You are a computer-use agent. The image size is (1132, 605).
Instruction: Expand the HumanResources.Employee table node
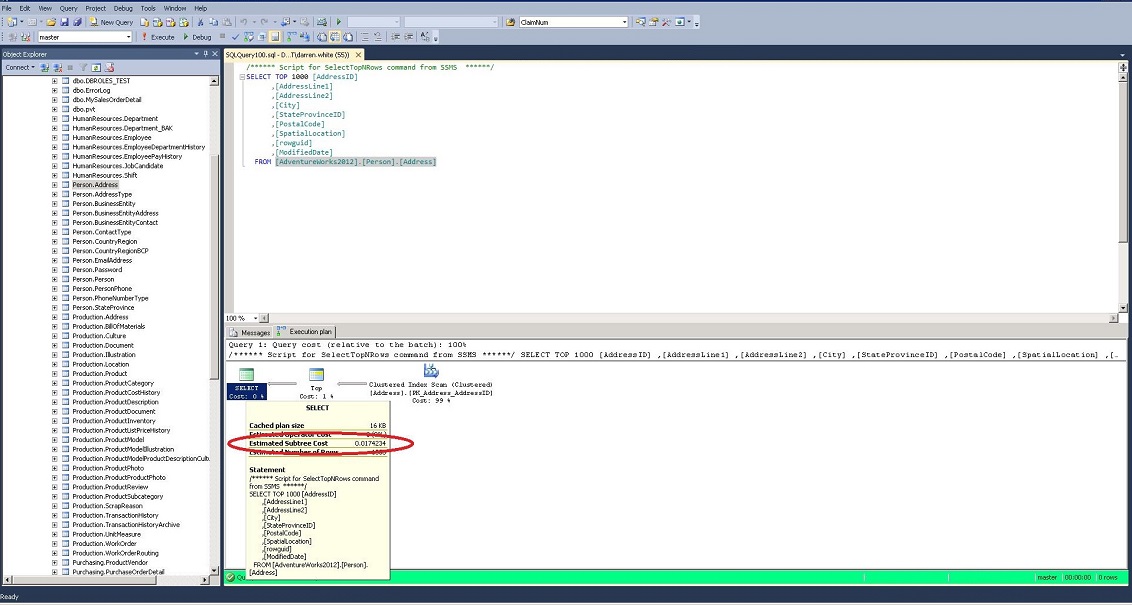tap(55, 138)
